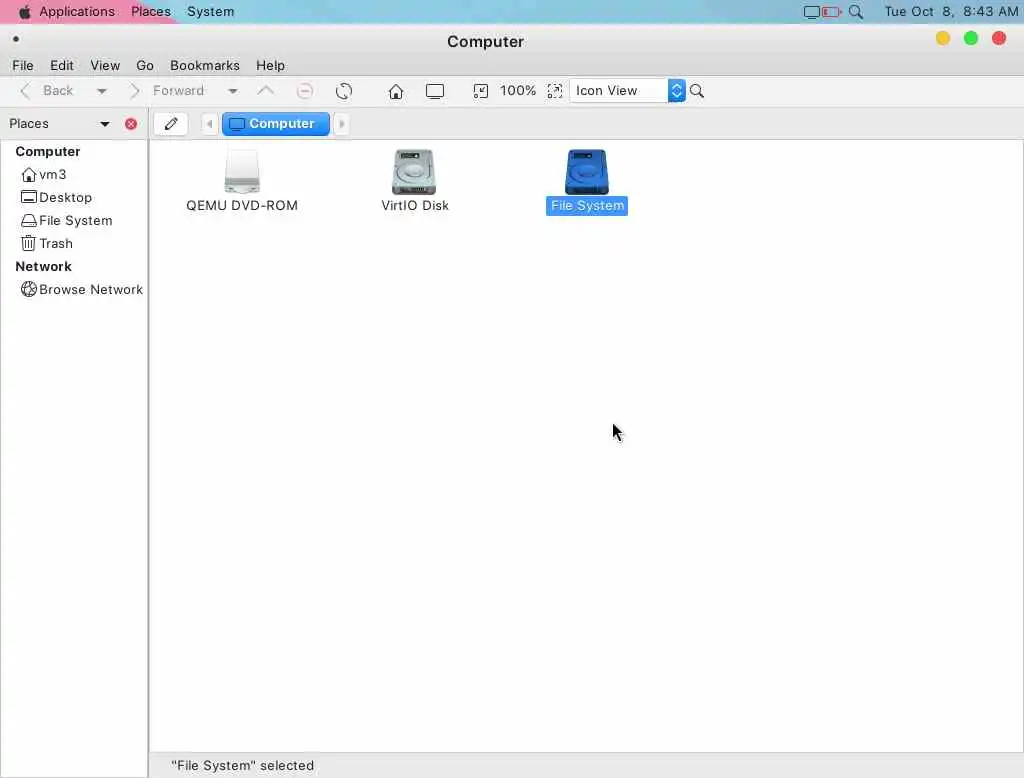Open File System in sidebar
Image resolution: width=1024 pixels, height=778 pixels.
67,221
